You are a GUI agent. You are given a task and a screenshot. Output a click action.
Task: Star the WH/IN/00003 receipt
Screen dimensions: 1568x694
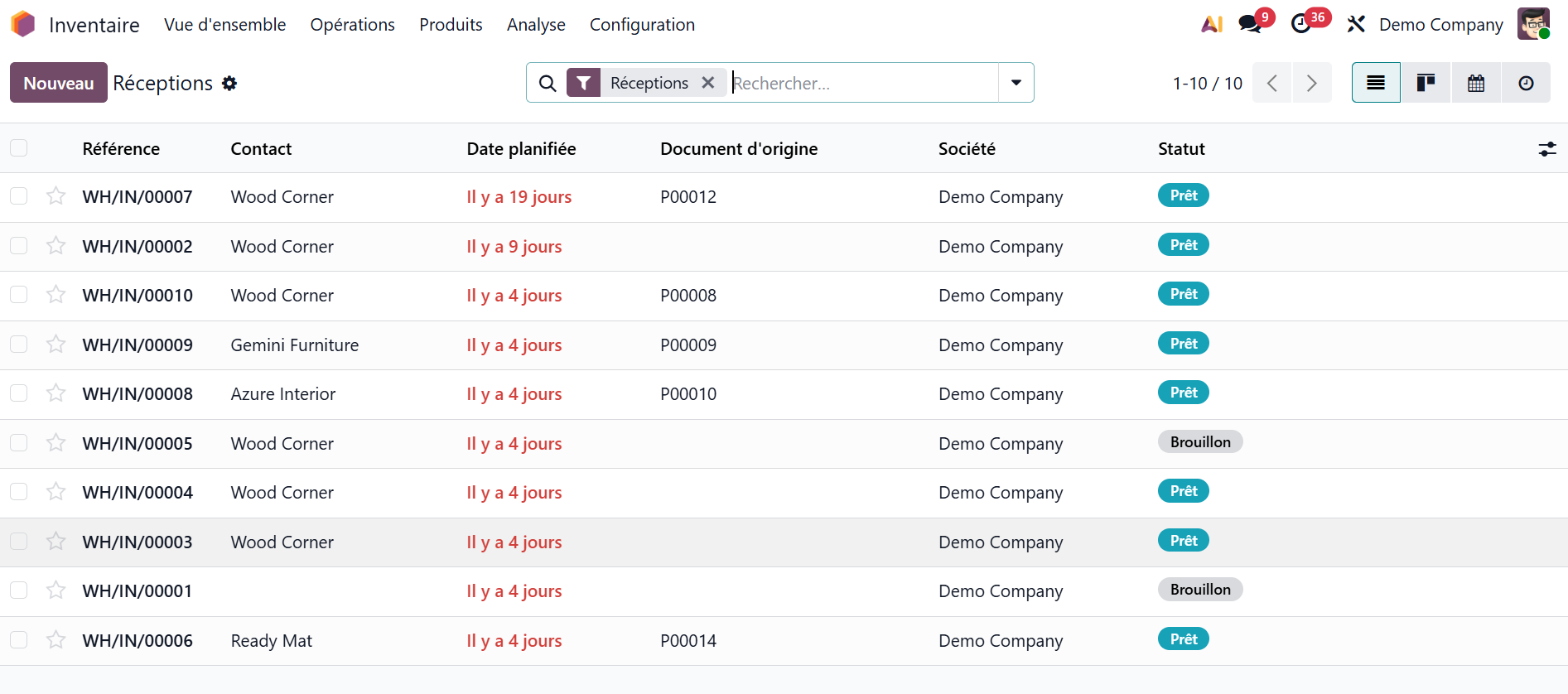click(x=55, y=542)
